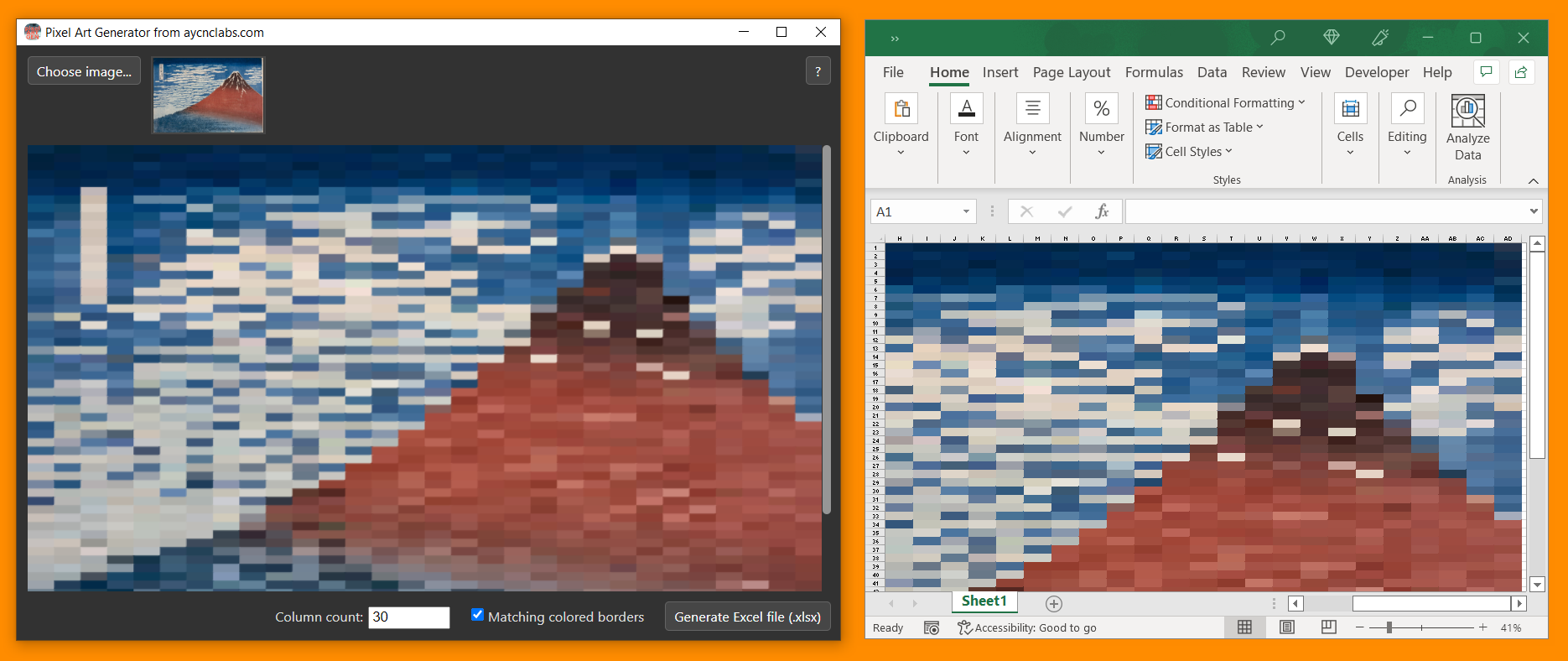1568x661 pixels.
Task: Open the Comments speech bubble icon
Action: [1487, 72]
